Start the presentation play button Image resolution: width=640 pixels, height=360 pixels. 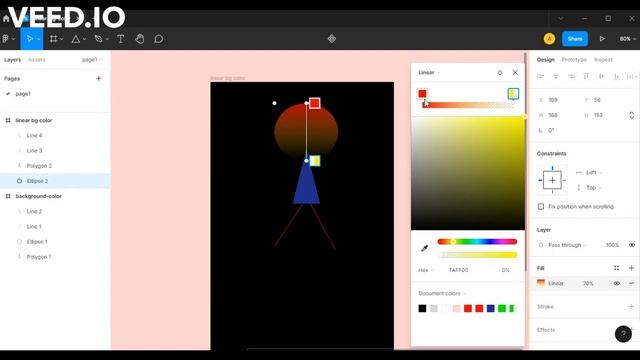point(602,39)
